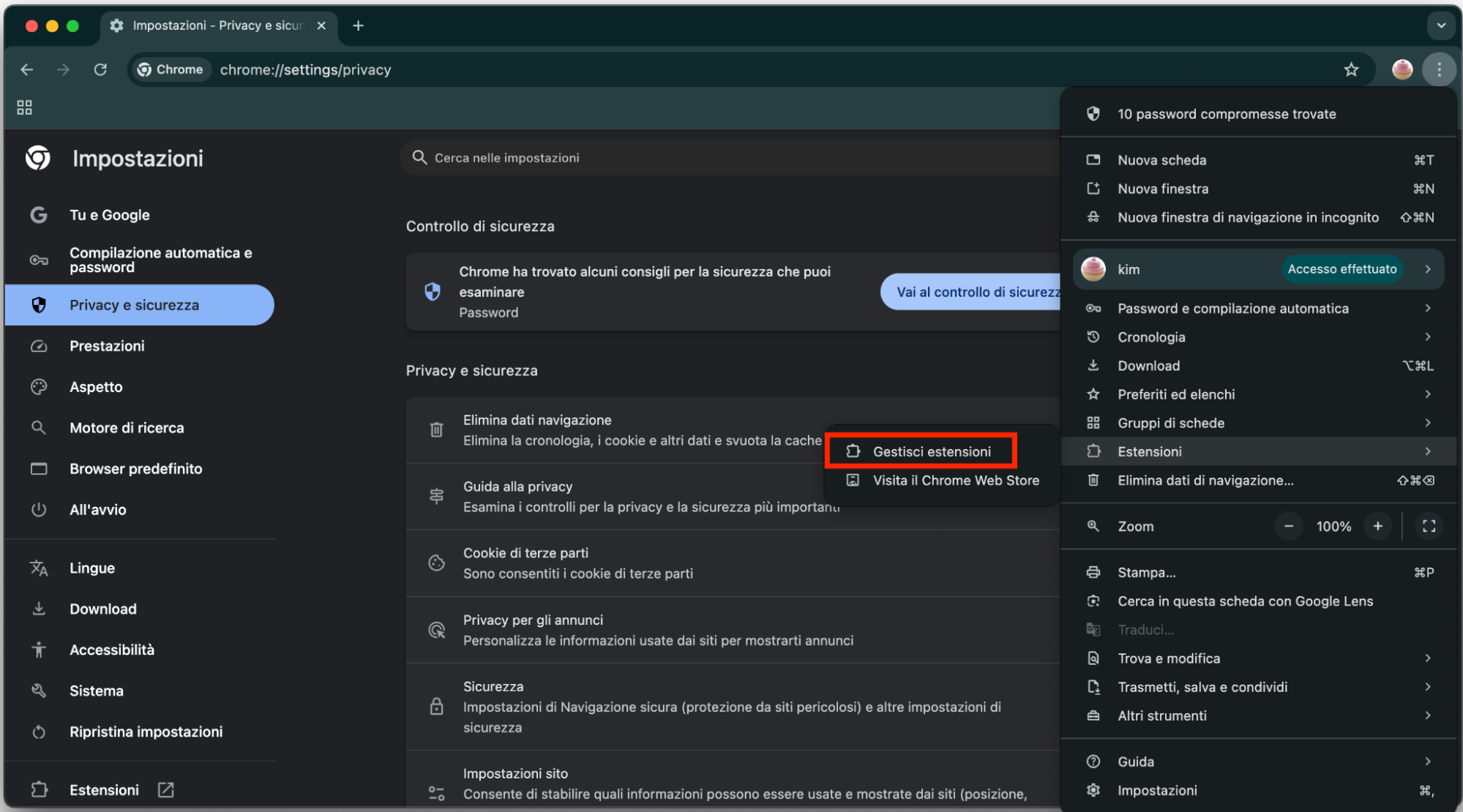
Task: Select Privacy e sicurezza in sidebar
Action: click(140, 305)
